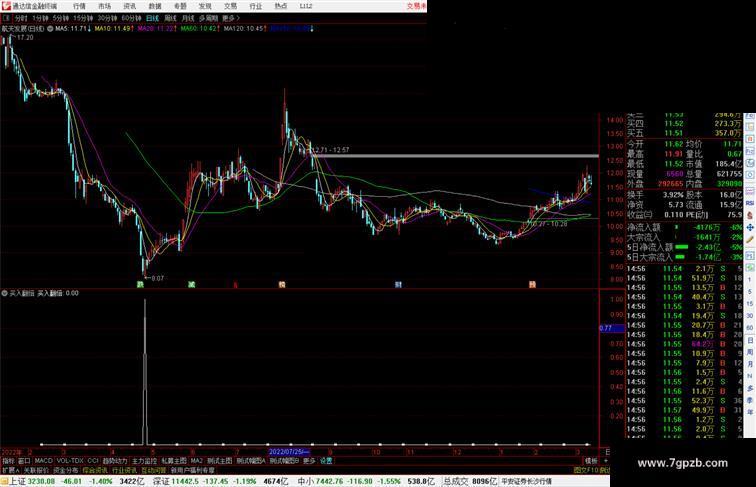Select the 月线 monthly period tab
The image size is (756, 487).
(x=188, y=18)
